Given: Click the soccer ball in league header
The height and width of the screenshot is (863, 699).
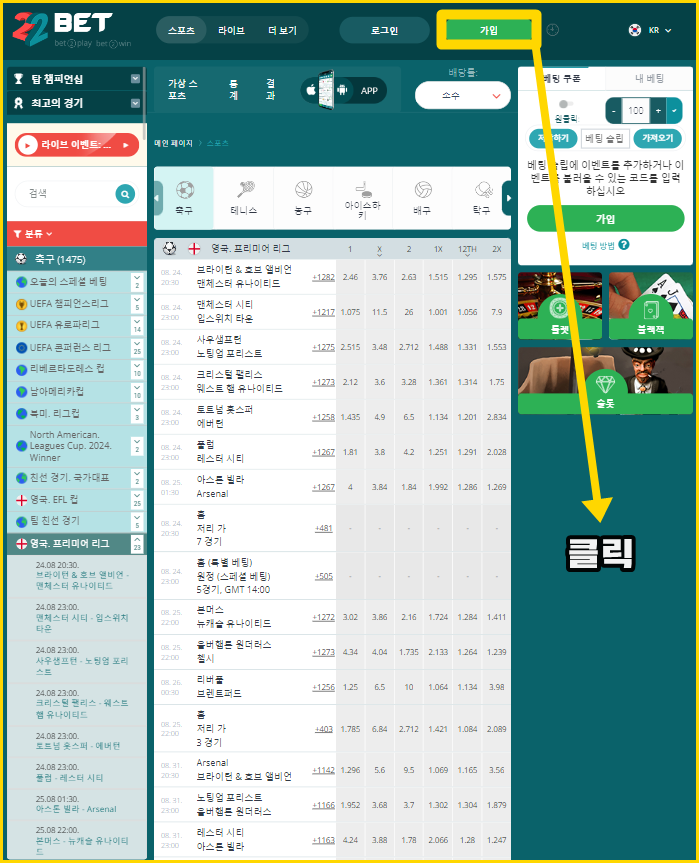Looking at the screenshot, I should (170, 249).
